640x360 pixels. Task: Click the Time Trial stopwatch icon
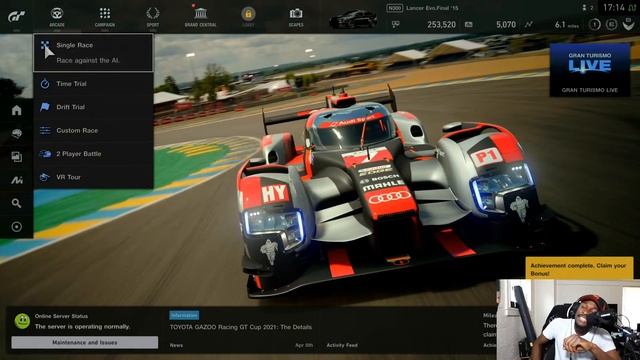tap(45, 84)
